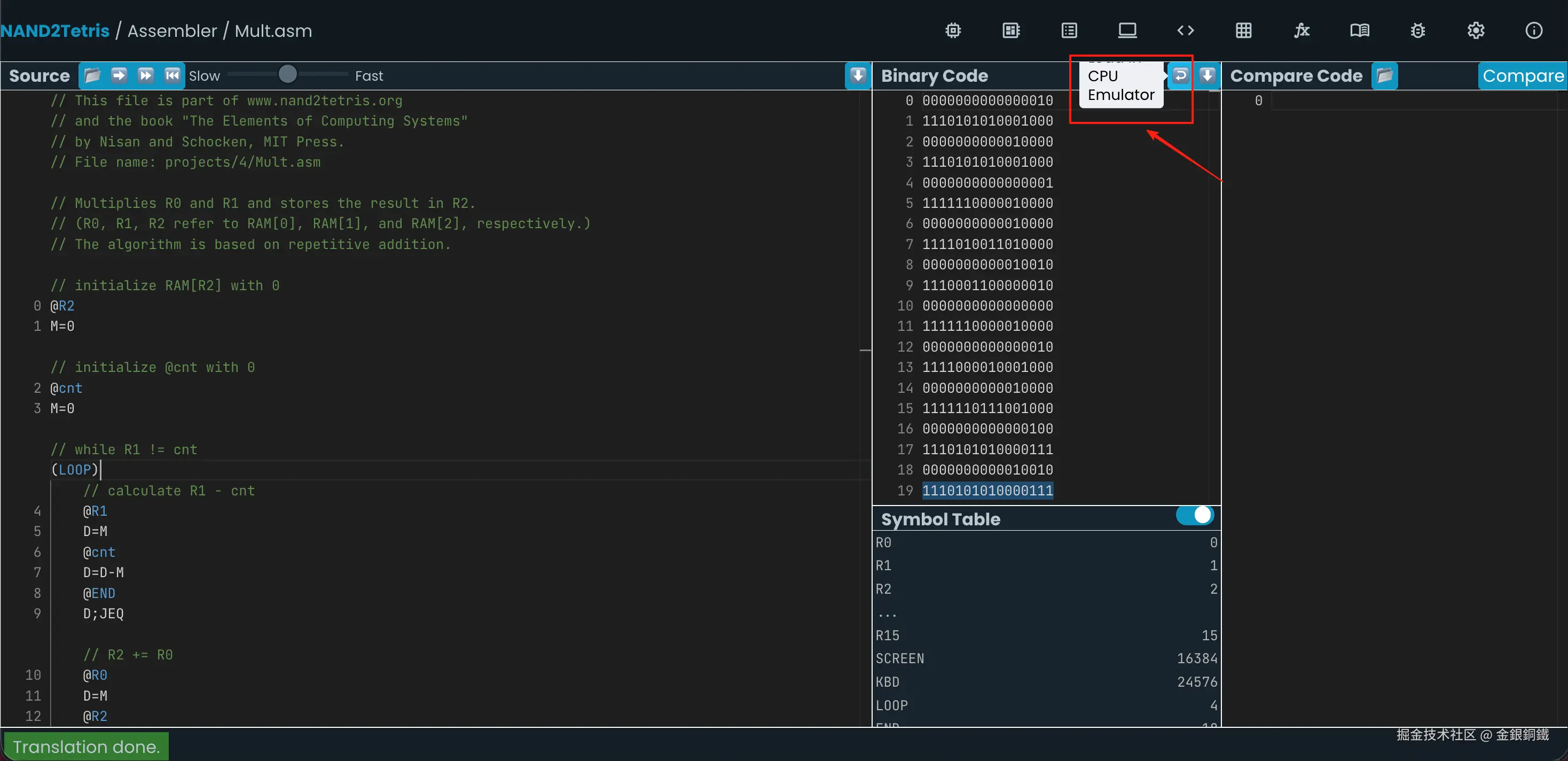Open the user guide book icon

pyautogui.click(x=1359, y=30)
